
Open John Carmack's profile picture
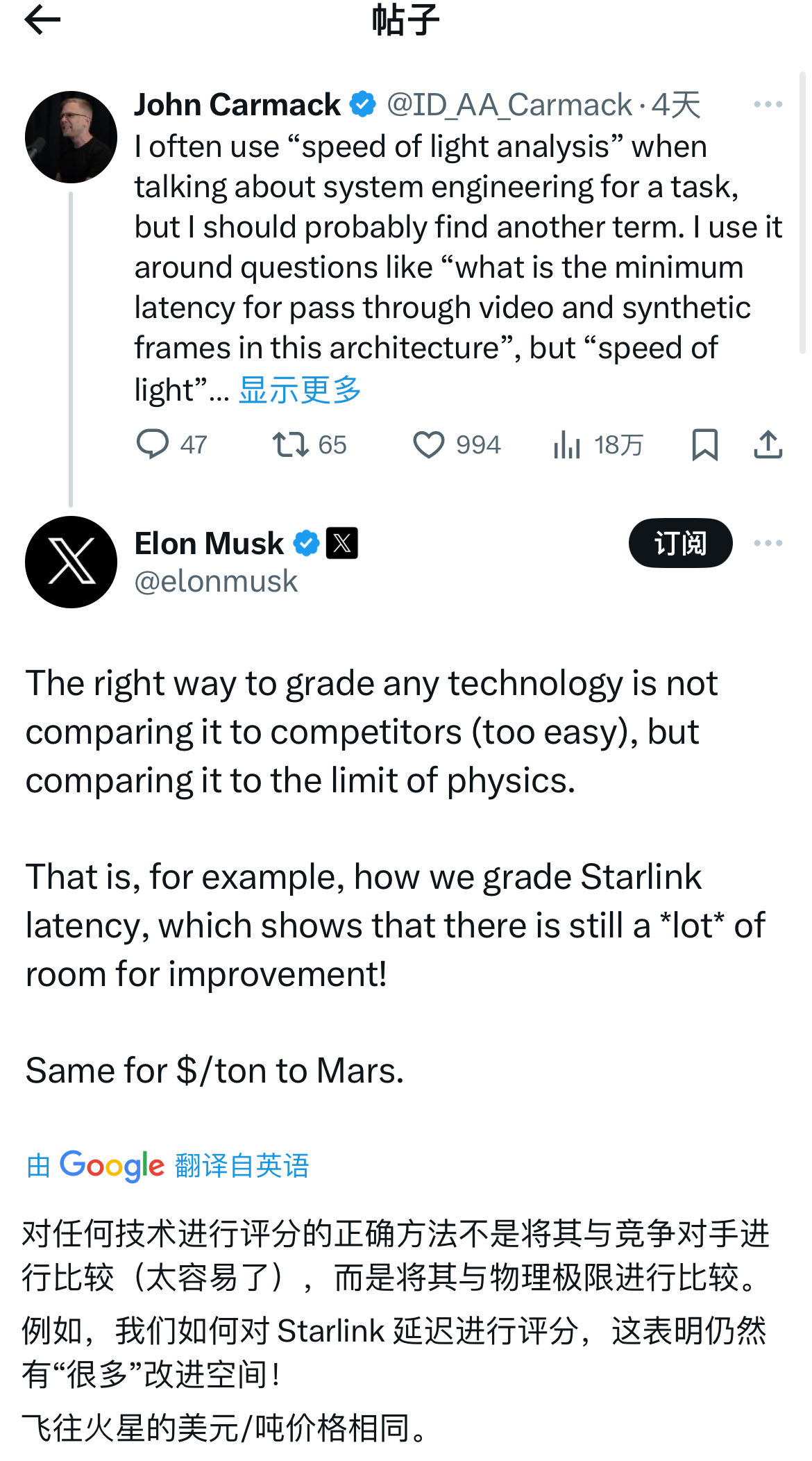click(71, 137)
